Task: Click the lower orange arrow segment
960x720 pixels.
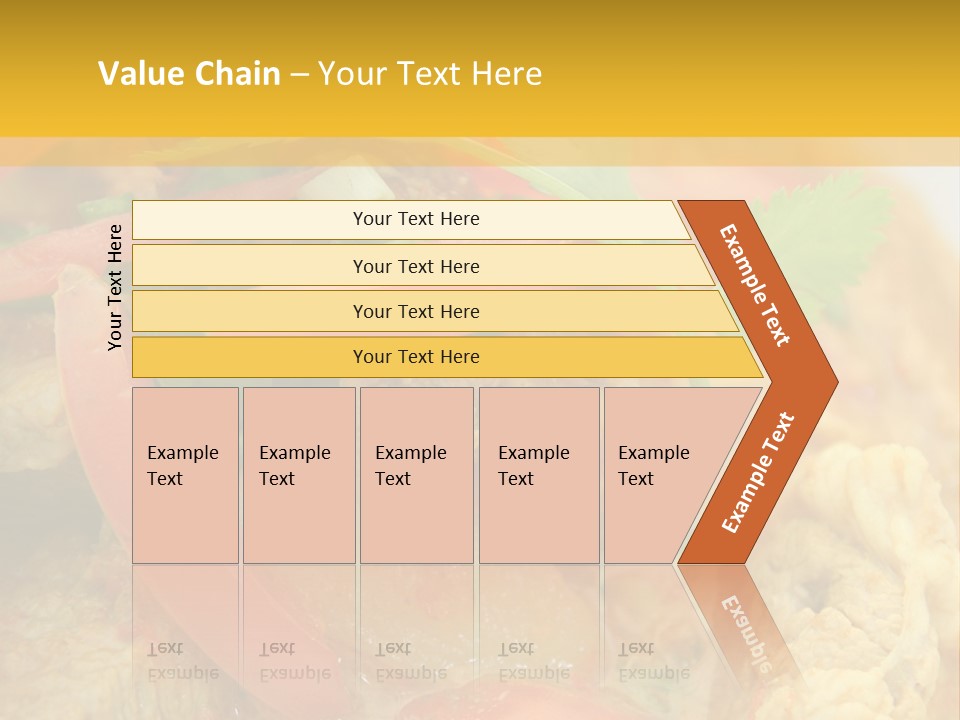Action: click(758, 475)
